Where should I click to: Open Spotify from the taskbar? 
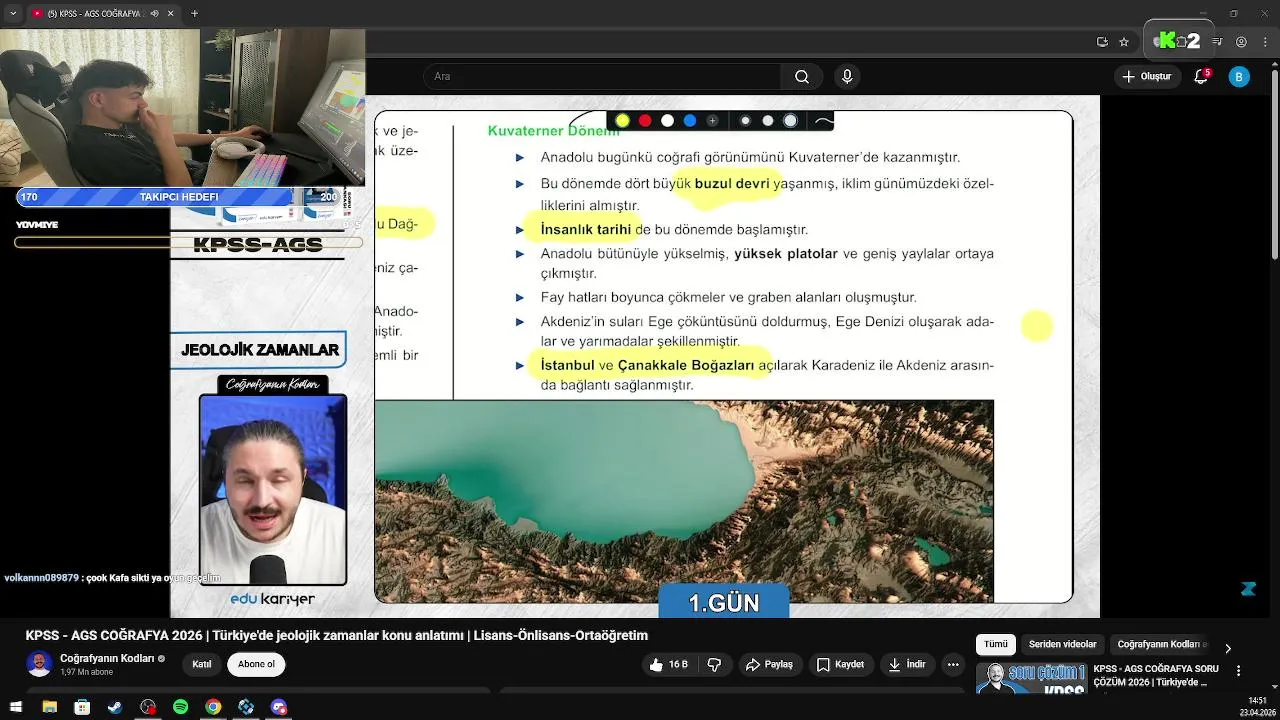pos(180,707)
